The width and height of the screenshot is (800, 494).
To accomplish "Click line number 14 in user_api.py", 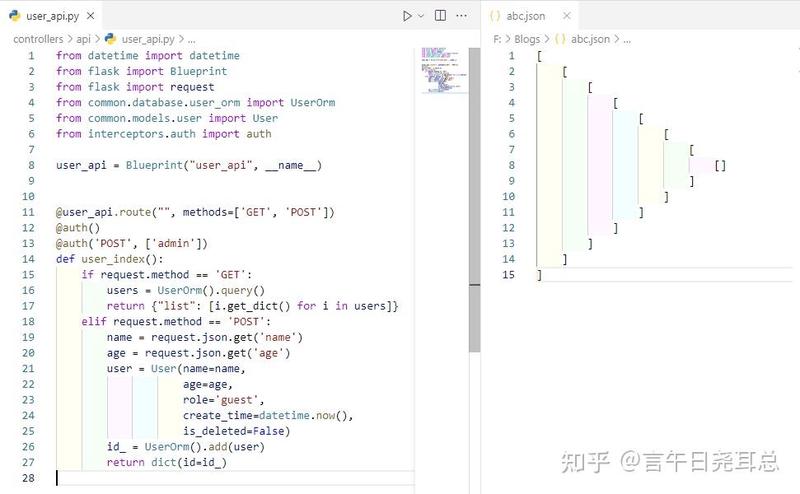I will coord(28,259).
